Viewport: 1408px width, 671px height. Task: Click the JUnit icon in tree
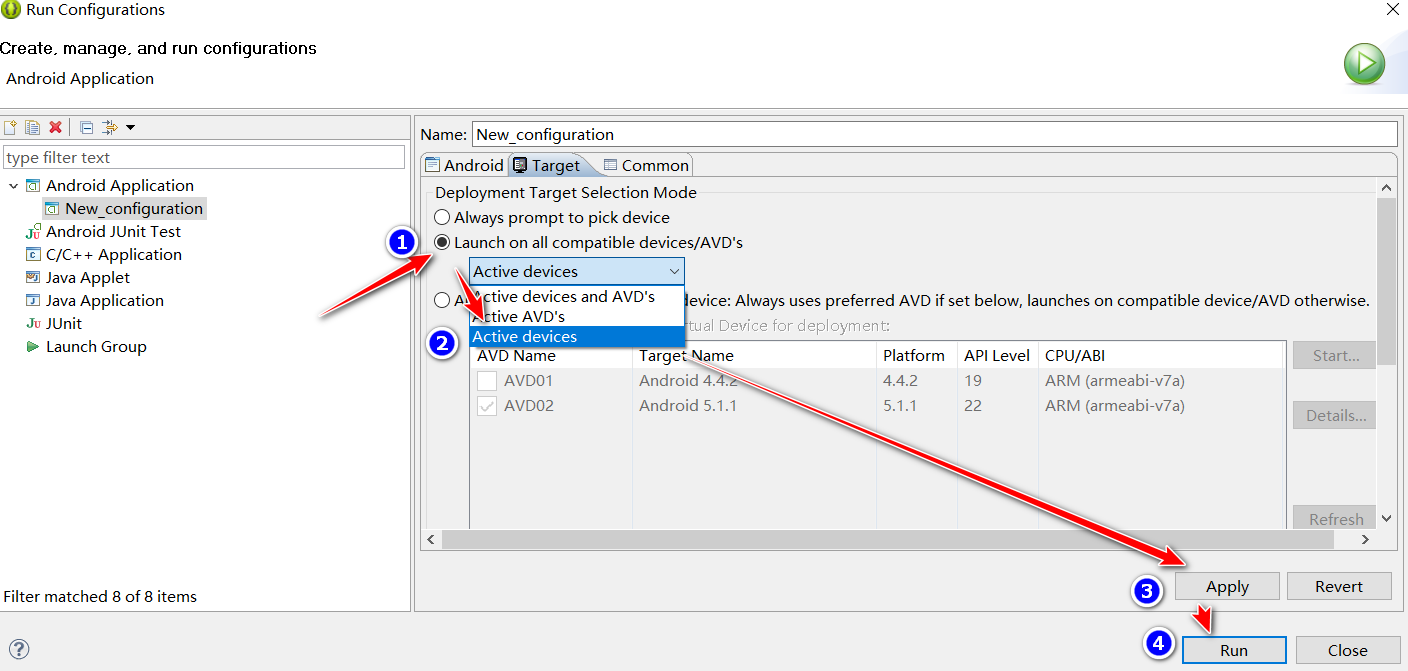point(33,324)
